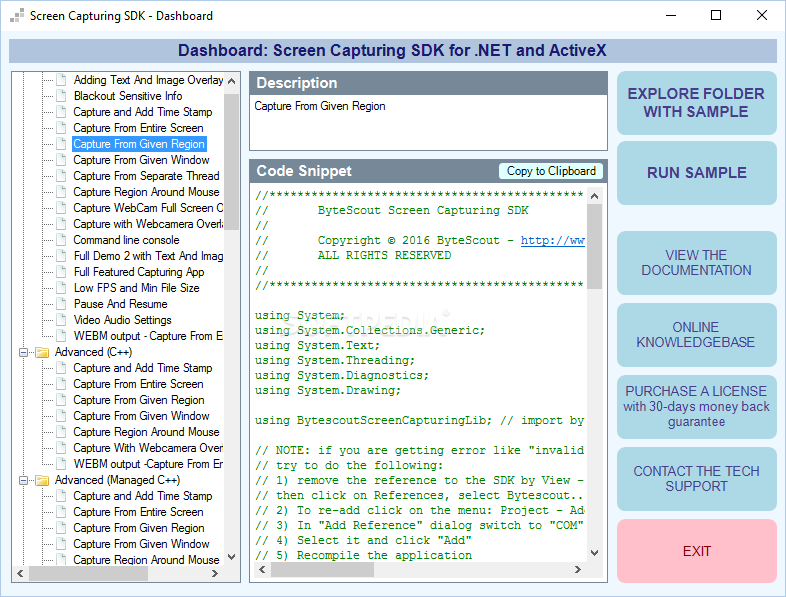Click document icon beside Video Audio Settings
The image size is (786, 597).
pos(61,320)
